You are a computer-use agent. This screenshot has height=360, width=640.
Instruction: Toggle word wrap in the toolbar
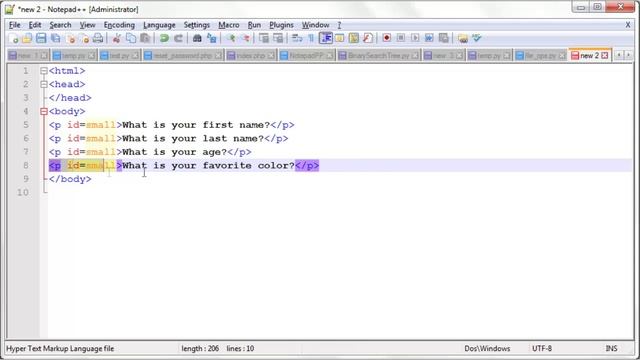coord(297,38)
